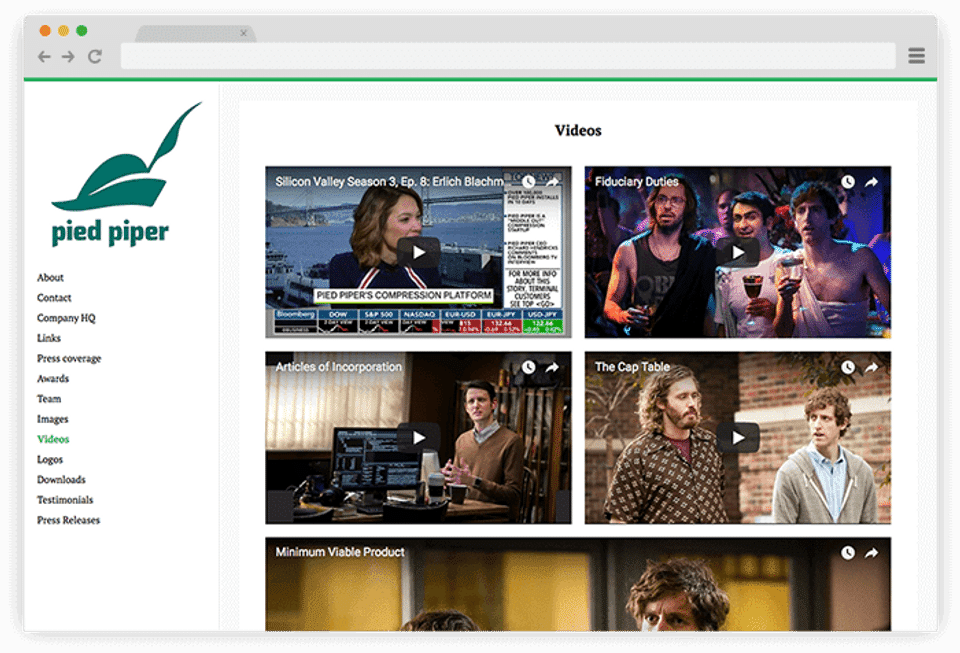Go to Downloads

tap(61, 480)
